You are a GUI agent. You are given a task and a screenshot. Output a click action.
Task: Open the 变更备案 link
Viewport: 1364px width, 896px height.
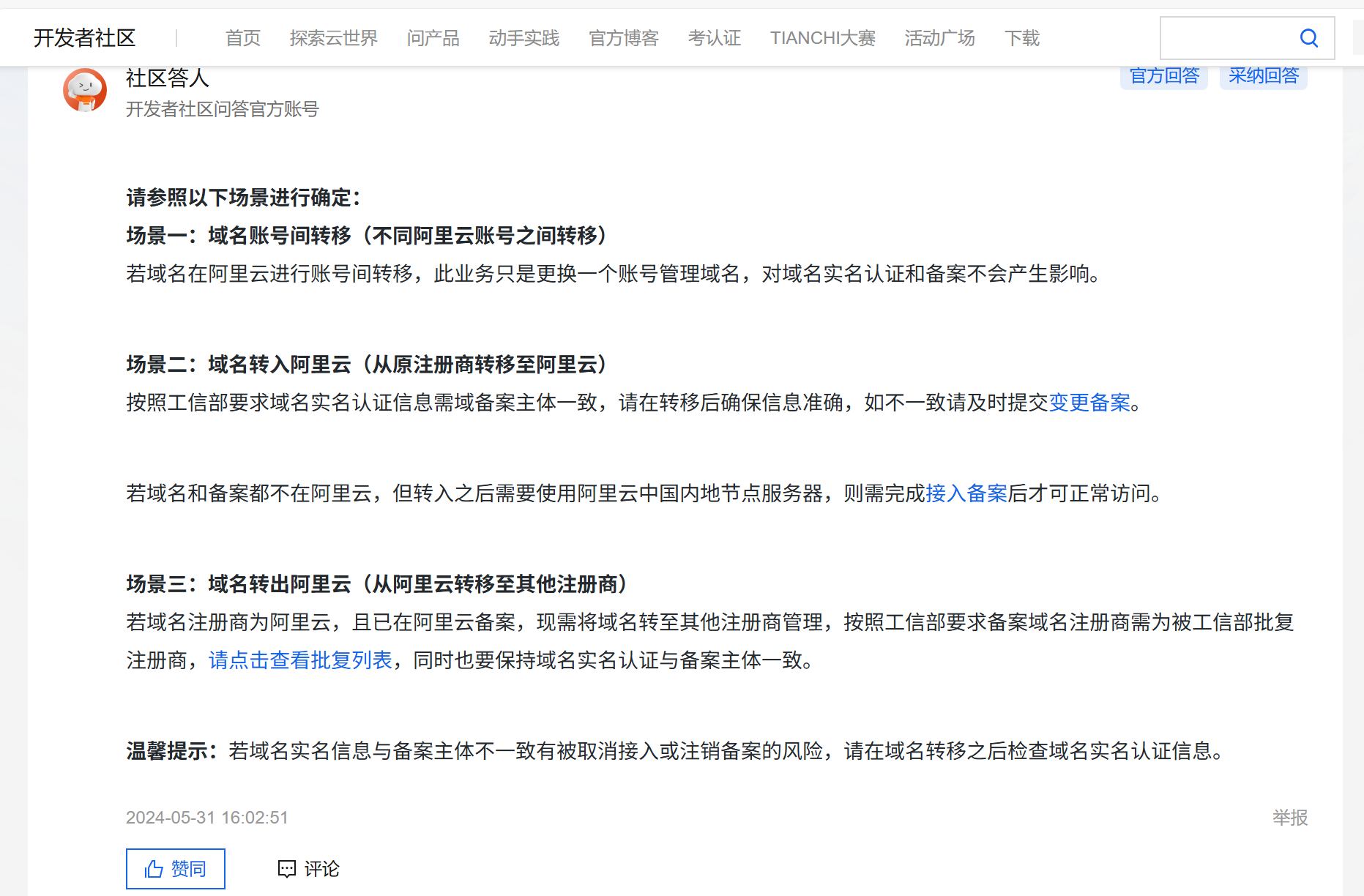[1090, 403]
